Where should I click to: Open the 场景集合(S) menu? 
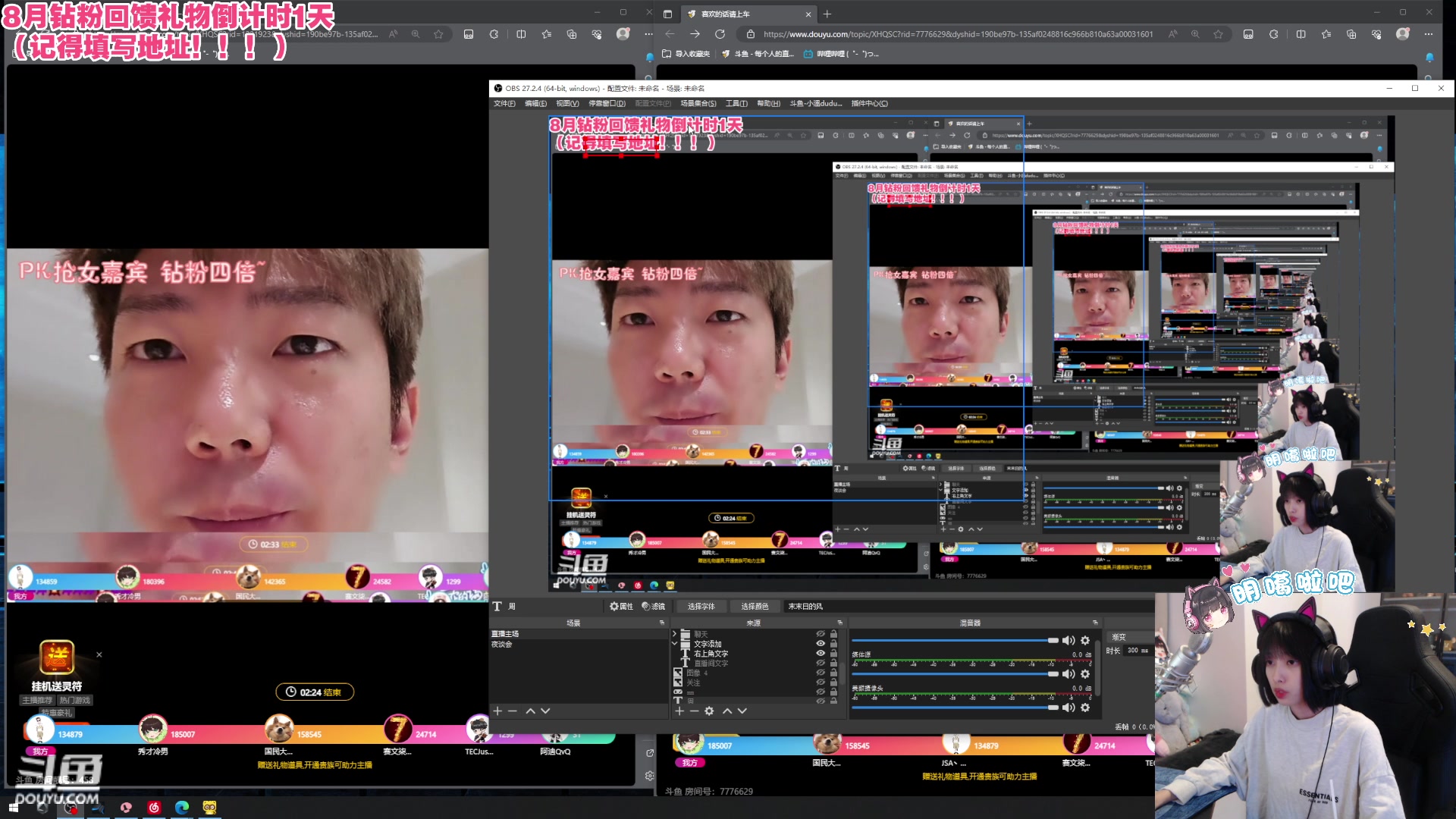point(698,103)
